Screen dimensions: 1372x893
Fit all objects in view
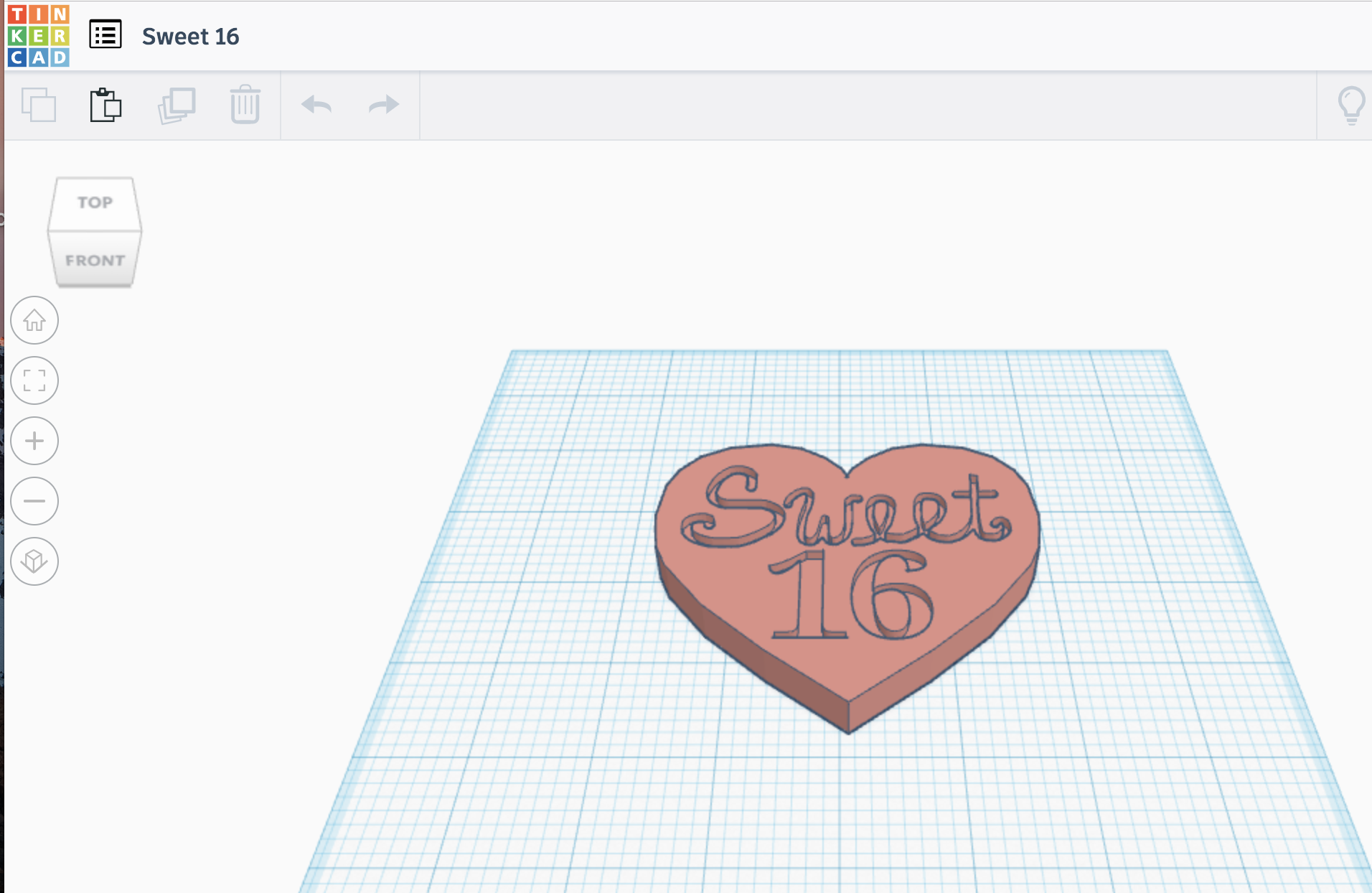[x=34, y=380]
